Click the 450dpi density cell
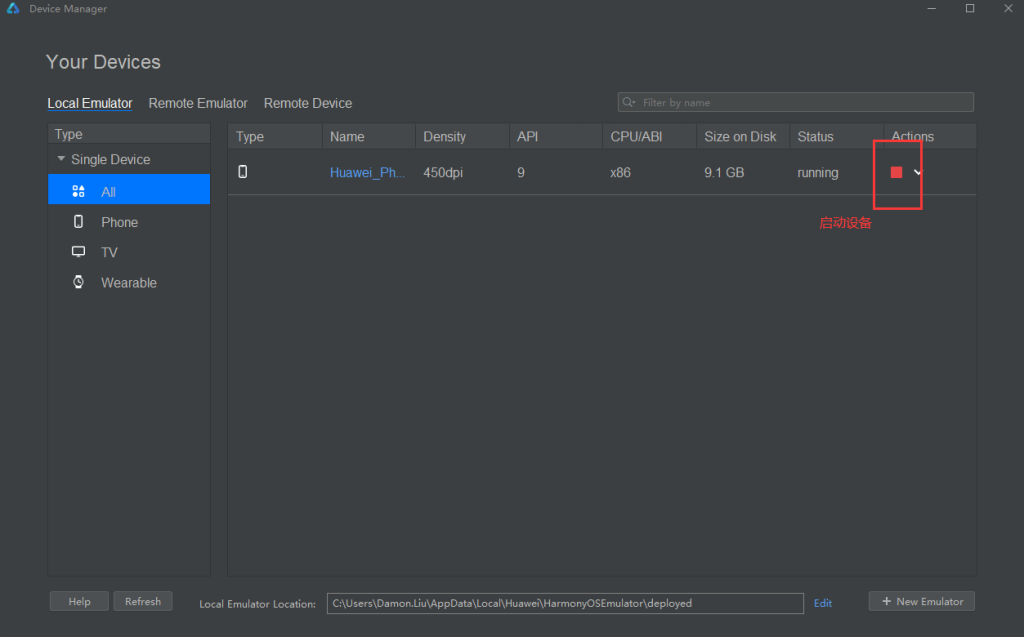Image resolution: width=1024 pixels, height=637 pixels. point(443,172)
